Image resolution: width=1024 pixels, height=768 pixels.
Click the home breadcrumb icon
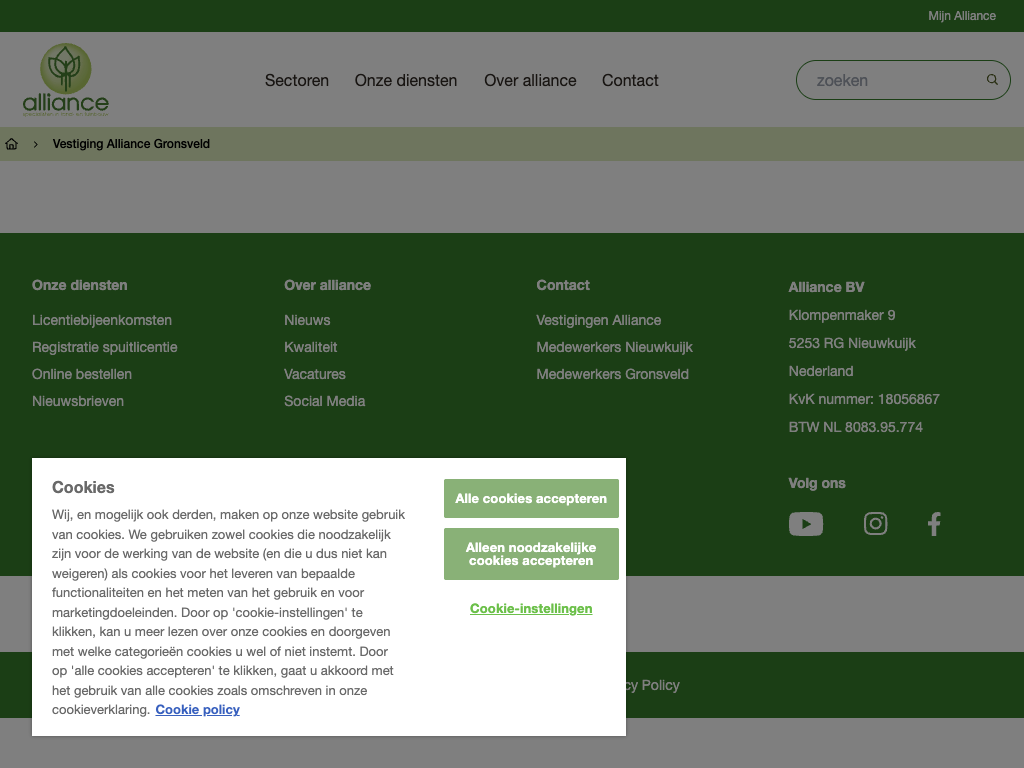point(12,144)
